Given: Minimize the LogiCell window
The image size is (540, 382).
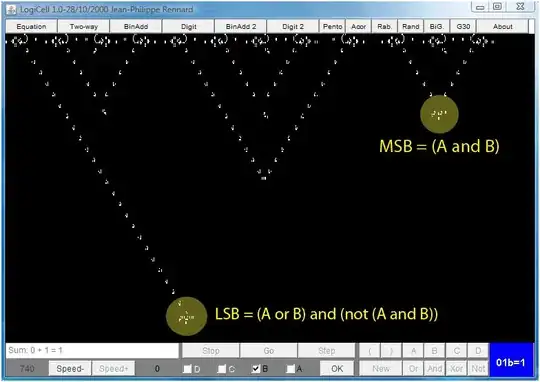Looking at the screenshot, I should point(480,7).
